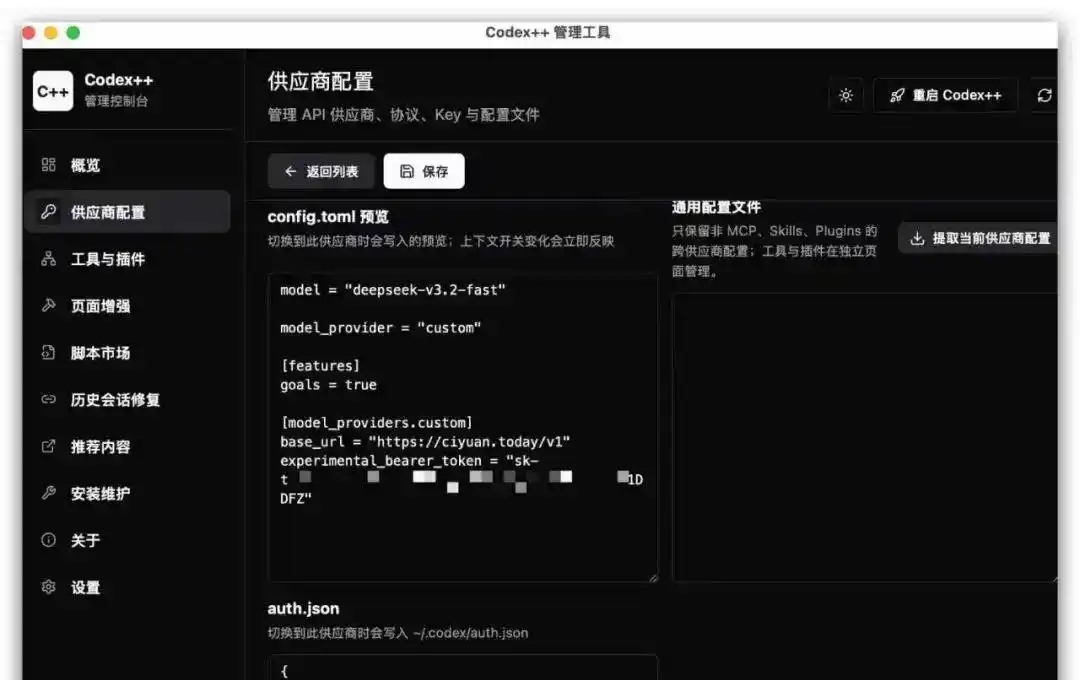Click 返回列表 to go back
Viewport: 1080px width, 680px height.
pyautogui.click(x=321, y=171)
